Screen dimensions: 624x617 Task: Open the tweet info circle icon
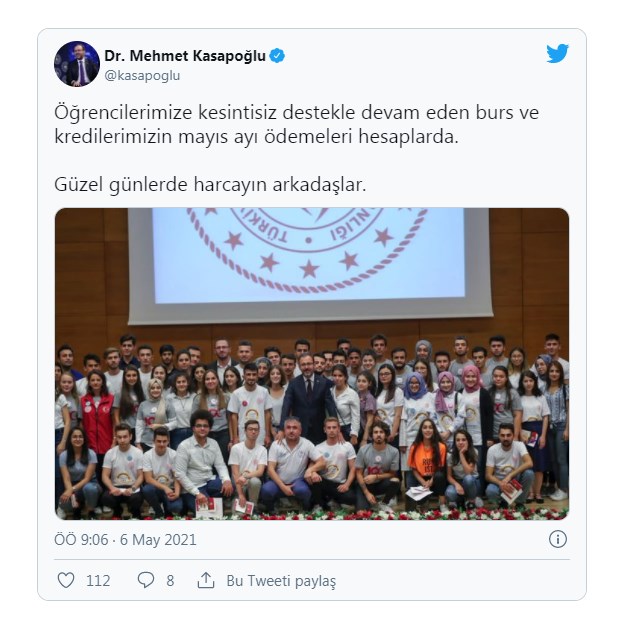pyautogui.click(x=558, y=539)
